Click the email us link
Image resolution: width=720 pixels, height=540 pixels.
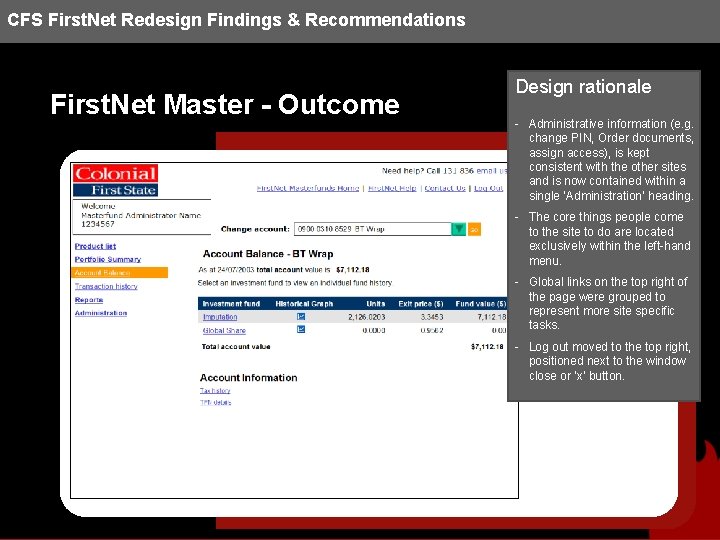click(x=491, y=171)
